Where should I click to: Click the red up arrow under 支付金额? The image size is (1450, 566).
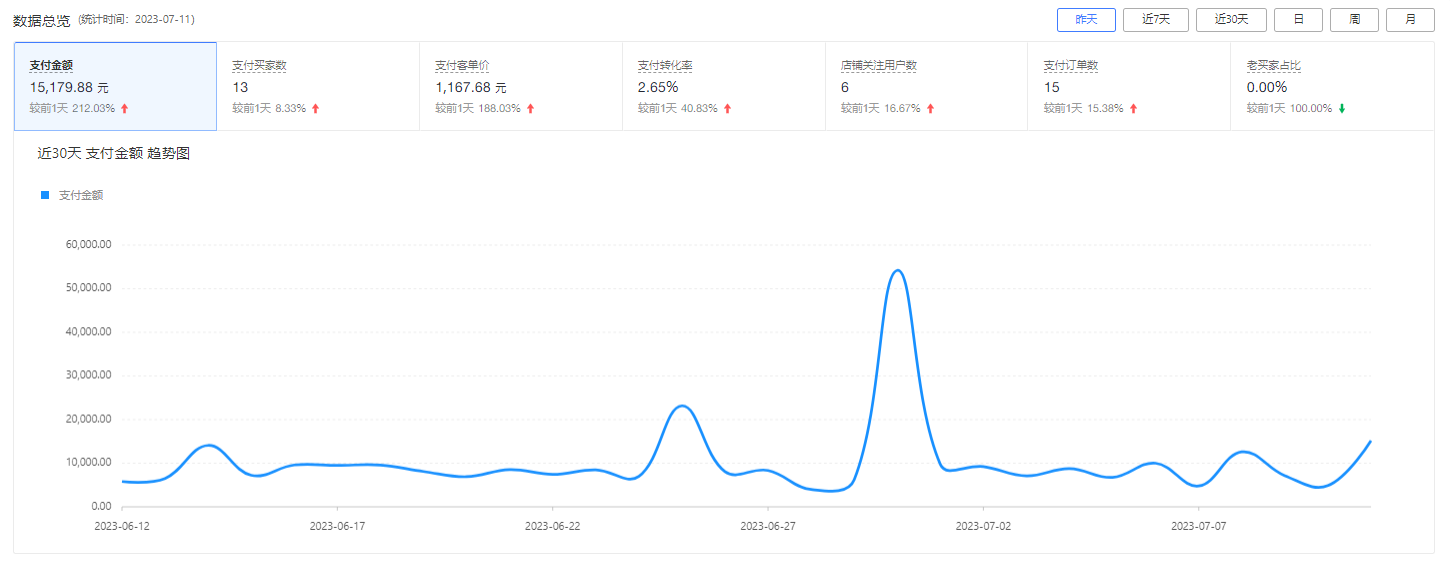125,109
